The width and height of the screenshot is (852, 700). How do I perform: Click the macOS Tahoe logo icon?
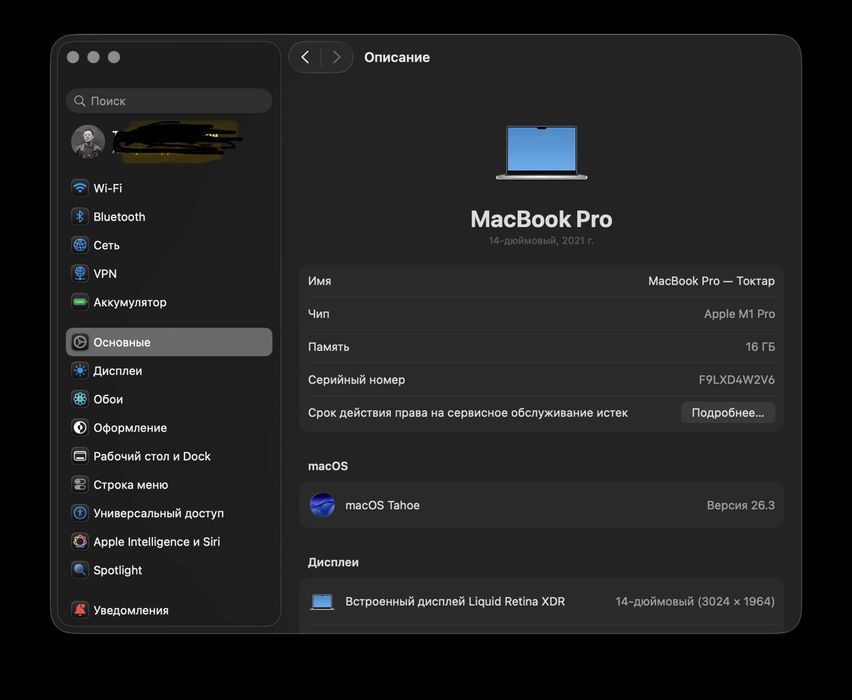pyautogui.click(x=322, y=505)
